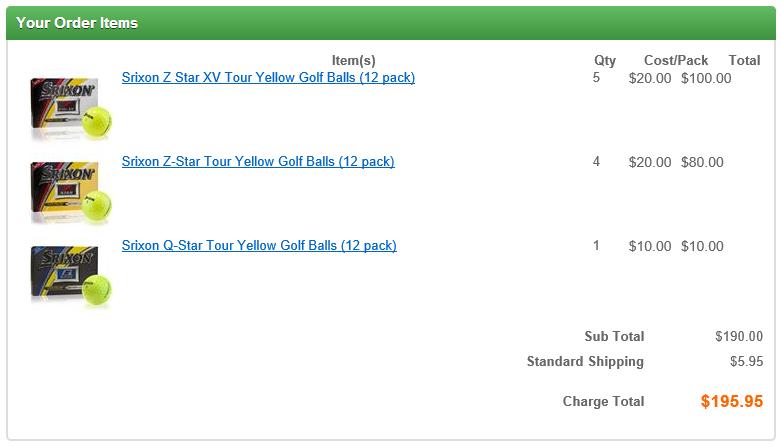Click the $190.00 sub total amount
Screen dimensions: 780x447
tap(739, 337)
